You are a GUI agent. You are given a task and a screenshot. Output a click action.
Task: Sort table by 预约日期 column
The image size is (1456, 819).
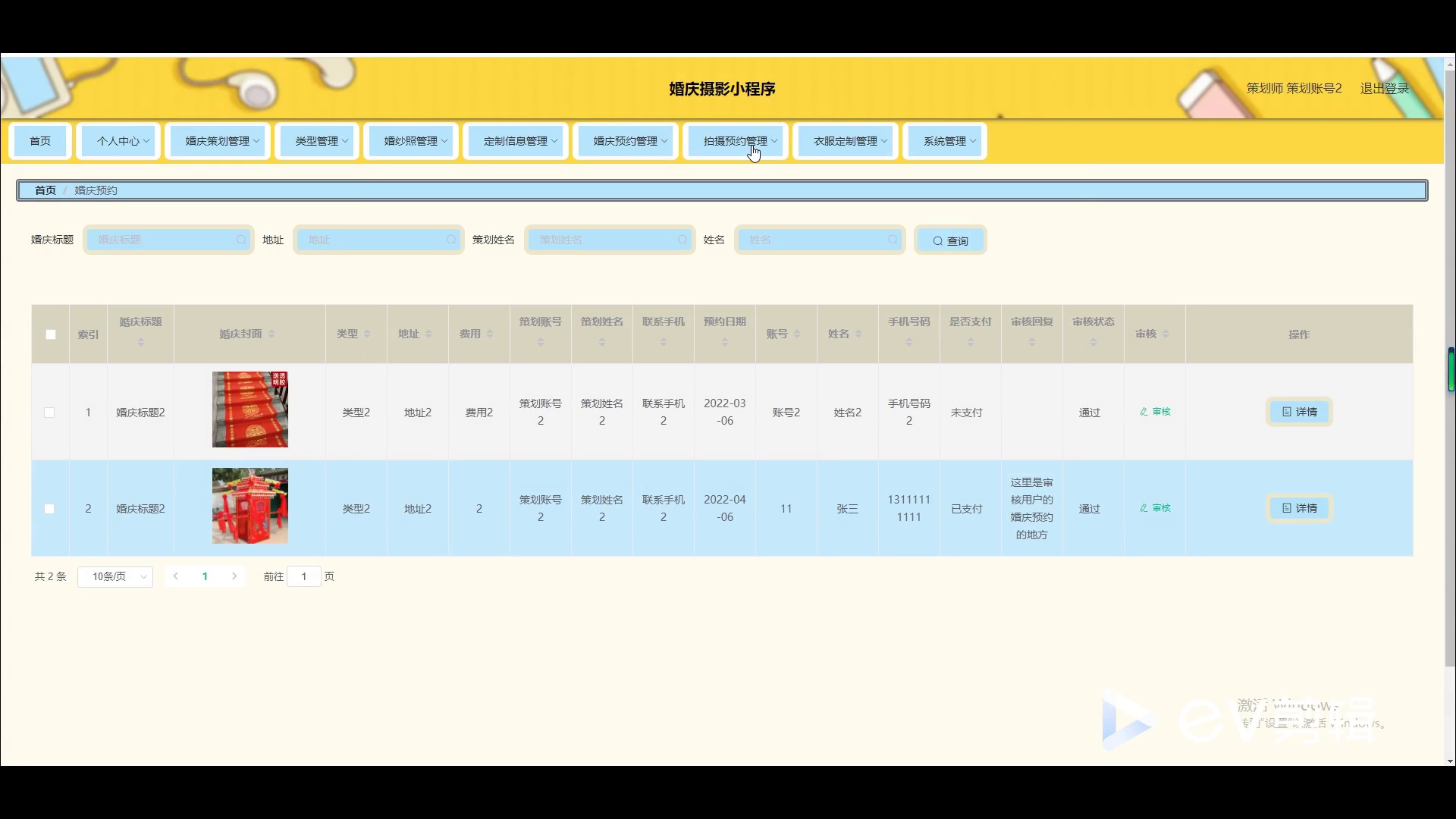pos(725,343)
